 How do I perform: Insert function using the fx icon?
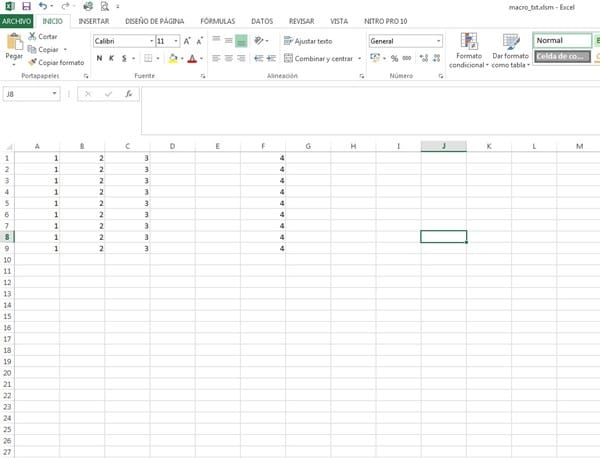[129, 94]
